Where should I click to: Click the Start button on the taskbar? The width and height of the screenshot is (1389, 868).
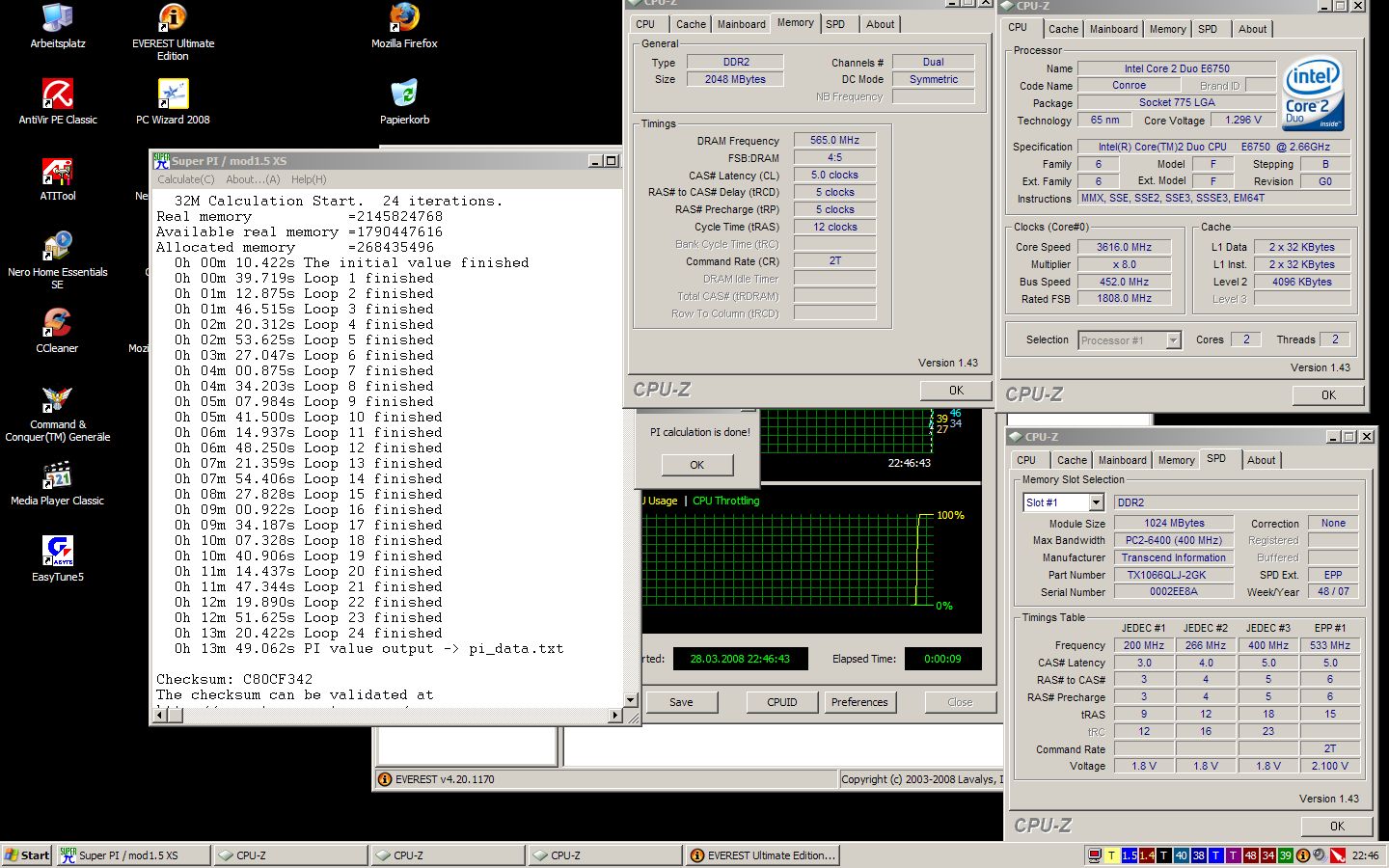pos(27,855)
